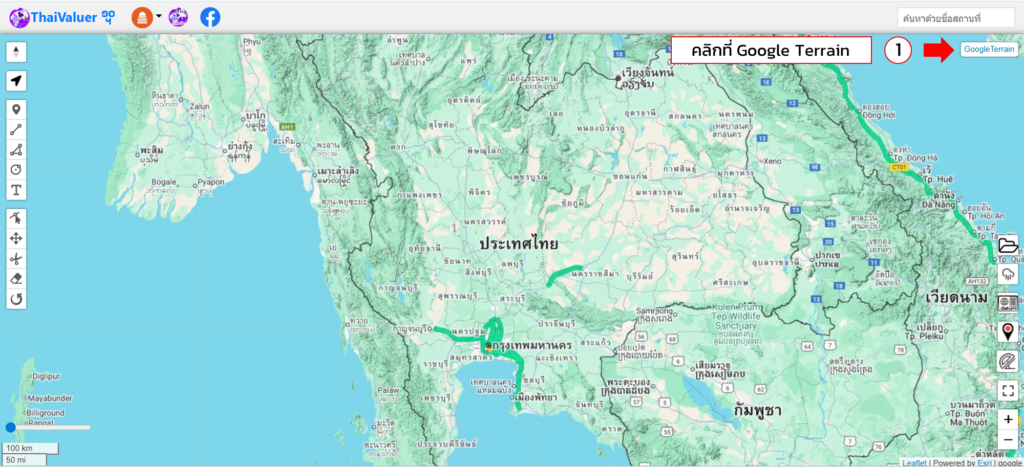Viewport: 1024px width, 467px height.
Task: Click the blue opacity slider handle
Action: [x=11, y=427]
